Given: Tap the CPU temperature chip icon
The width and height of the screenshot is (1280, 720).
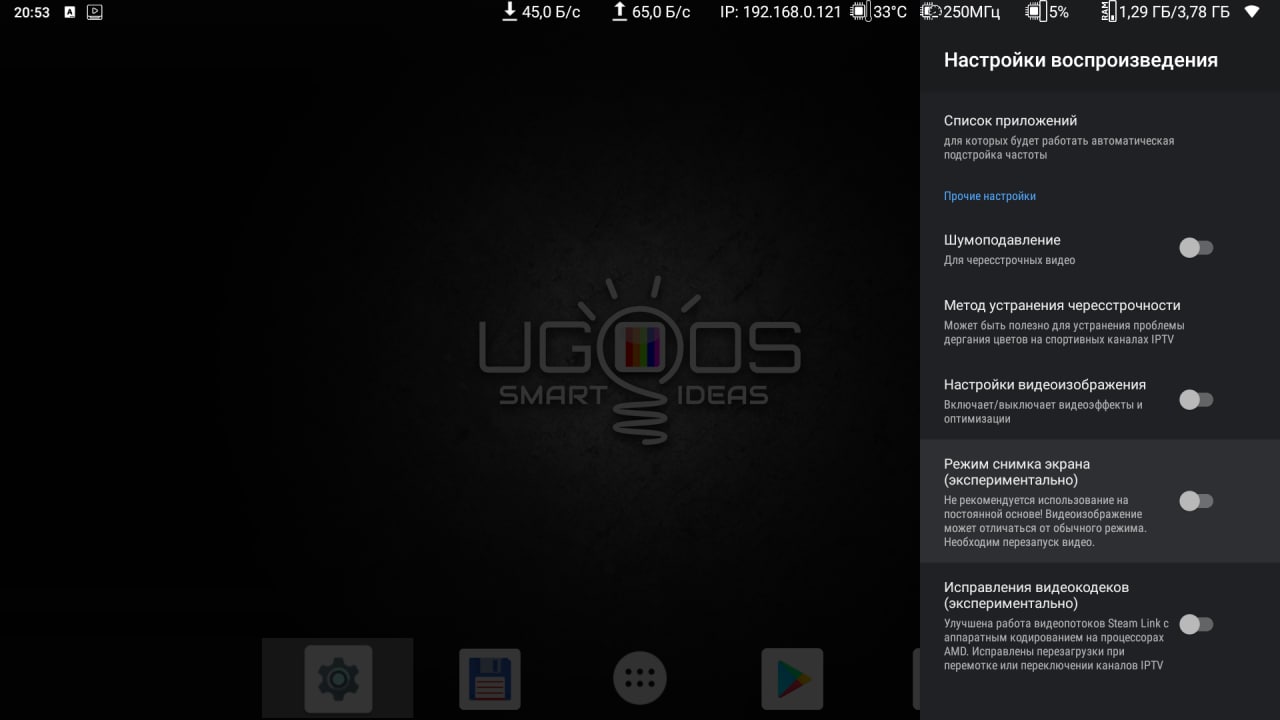Looking at the screenshot, I should [x=859, y=12].
